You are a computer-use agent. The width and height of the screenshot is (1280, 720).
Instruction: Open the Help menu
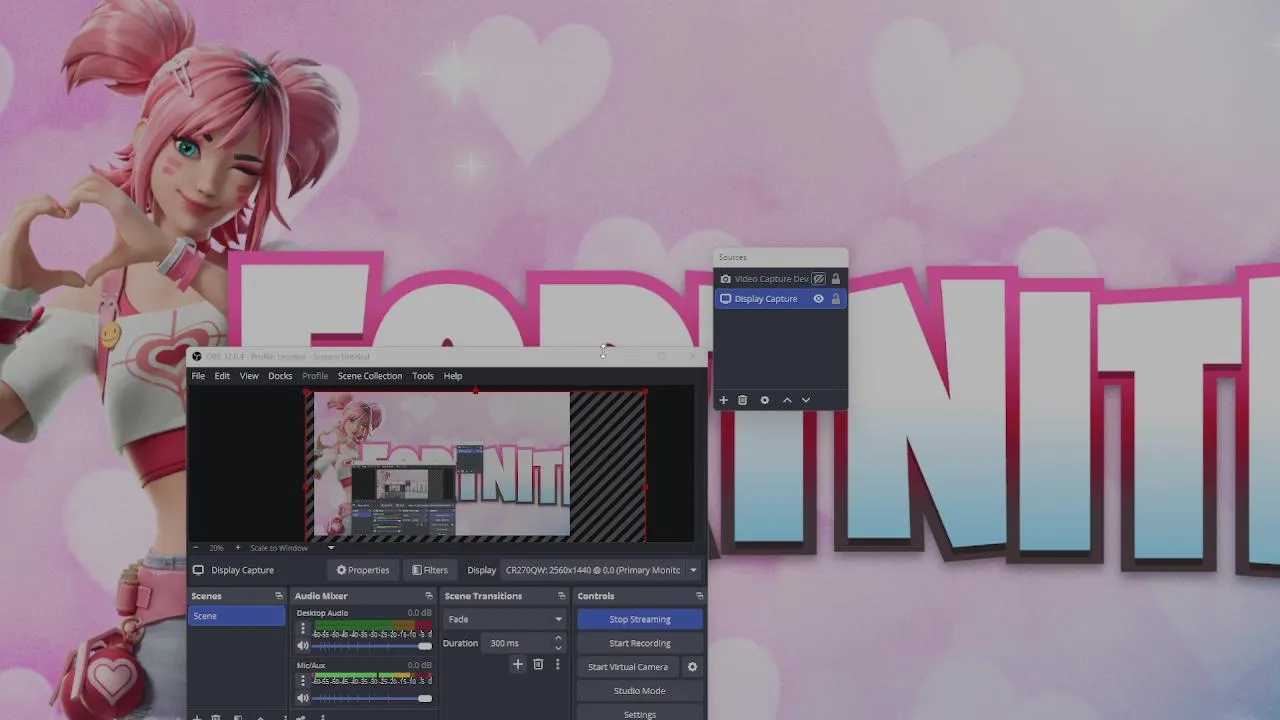tap(453, 376)
